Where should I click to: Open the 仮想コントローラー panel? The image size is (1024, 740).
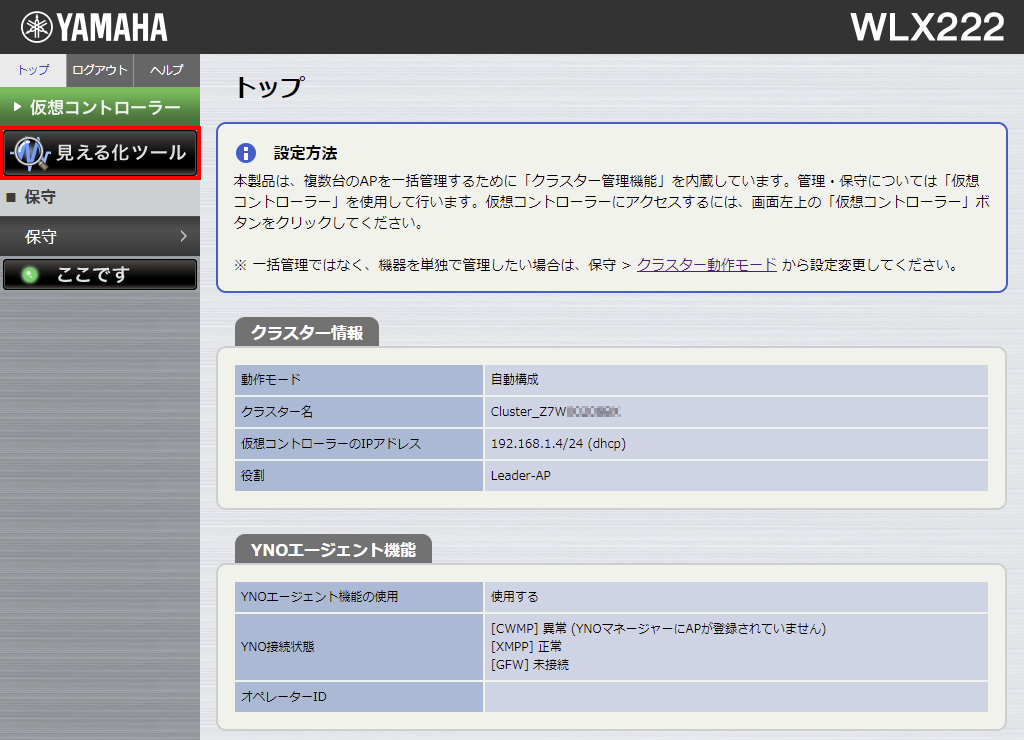coord(100,105)
